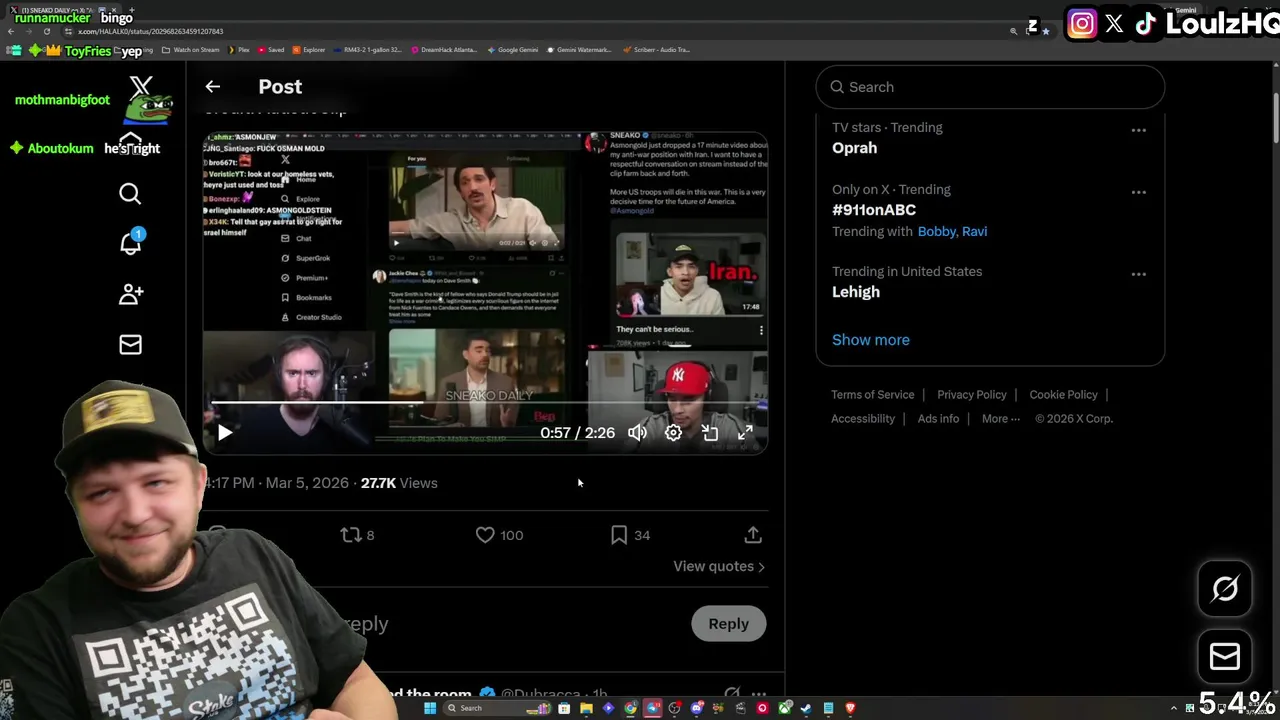
Task: Open the floating Messages drawer button
Action: pyautogui.click(x=1225, y=656)
